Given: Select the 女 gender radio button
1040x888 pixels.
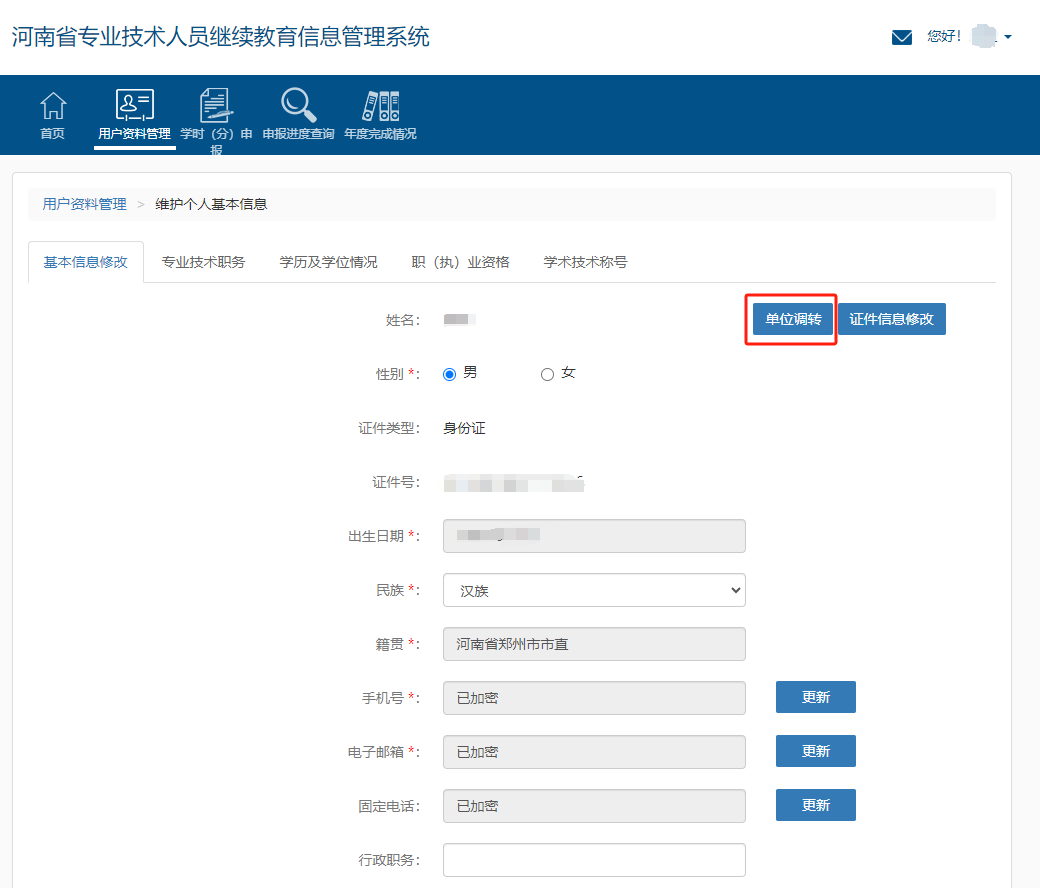Looking at the screenshot, I should (547, 374).
